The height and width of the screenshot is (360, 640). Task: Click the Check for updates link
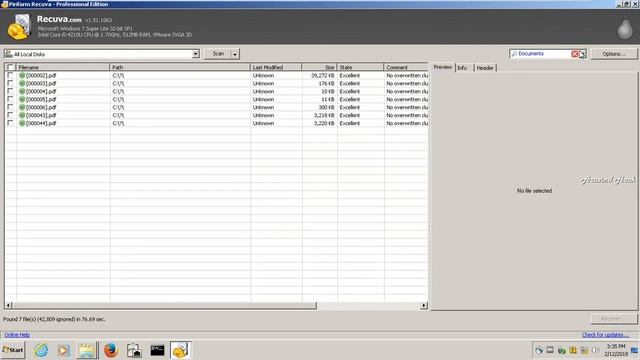point(605,335)
